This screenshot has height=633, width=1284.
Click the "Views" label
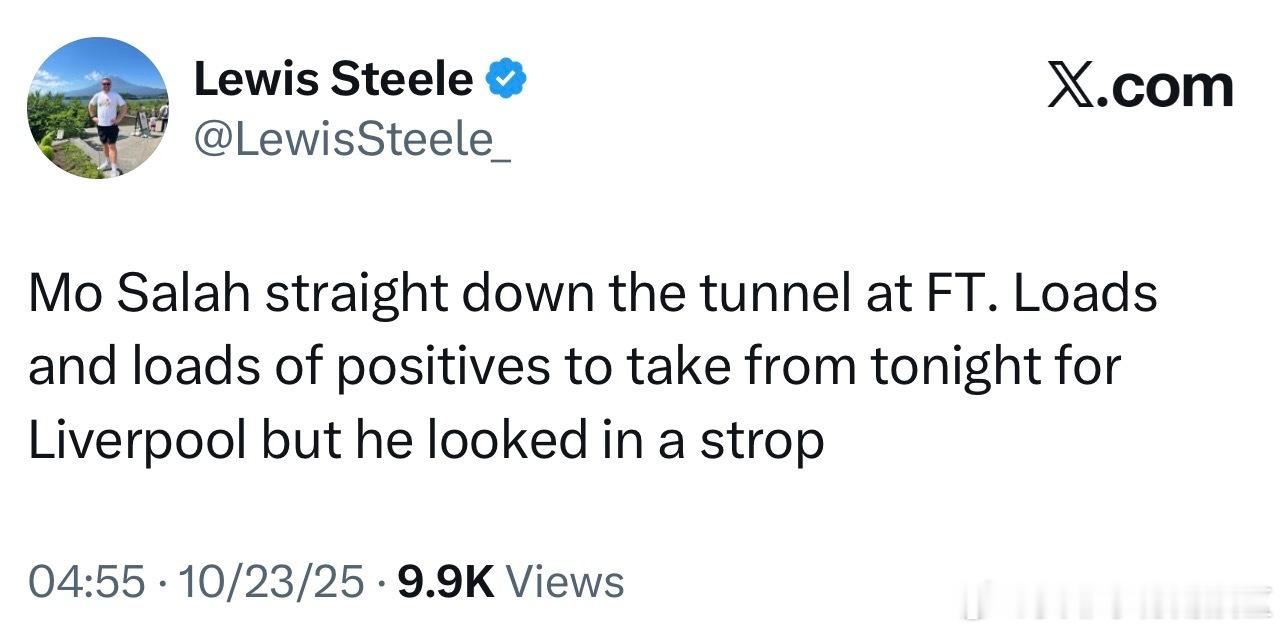tap(566, 582)
